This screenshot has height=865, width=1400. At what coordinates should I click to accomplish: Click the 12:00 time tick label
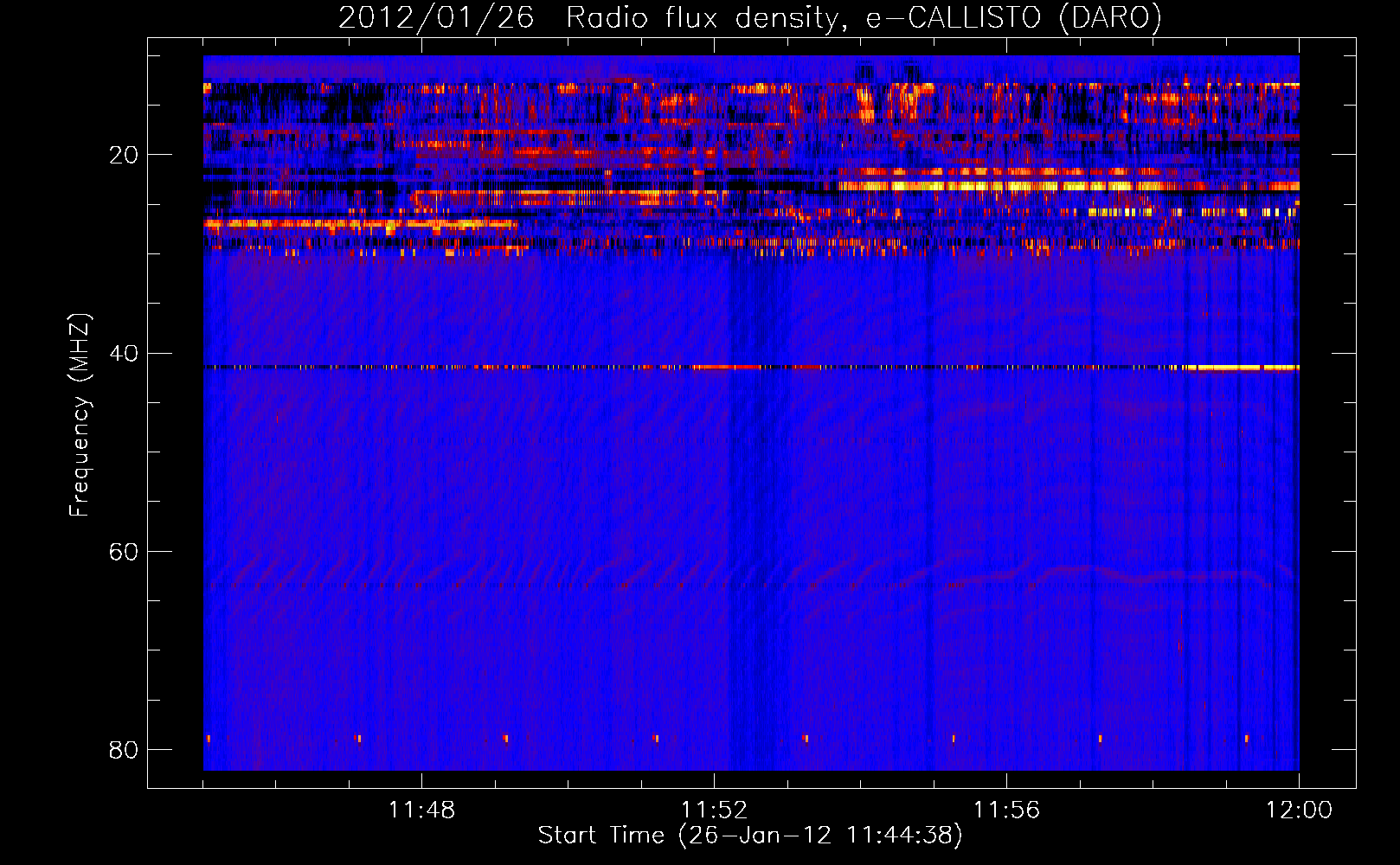(1299, 811)
